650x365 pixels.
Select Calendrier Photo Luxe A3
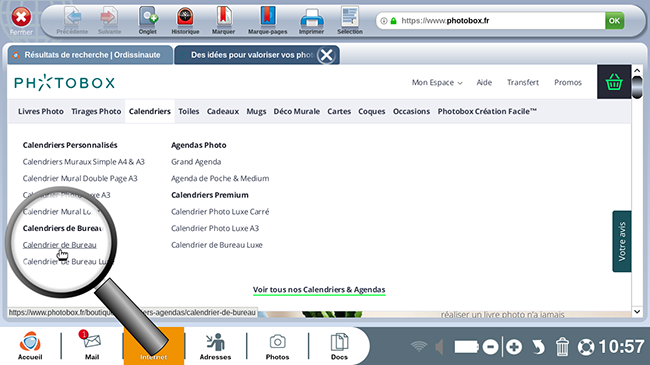[x=215, y=228]
